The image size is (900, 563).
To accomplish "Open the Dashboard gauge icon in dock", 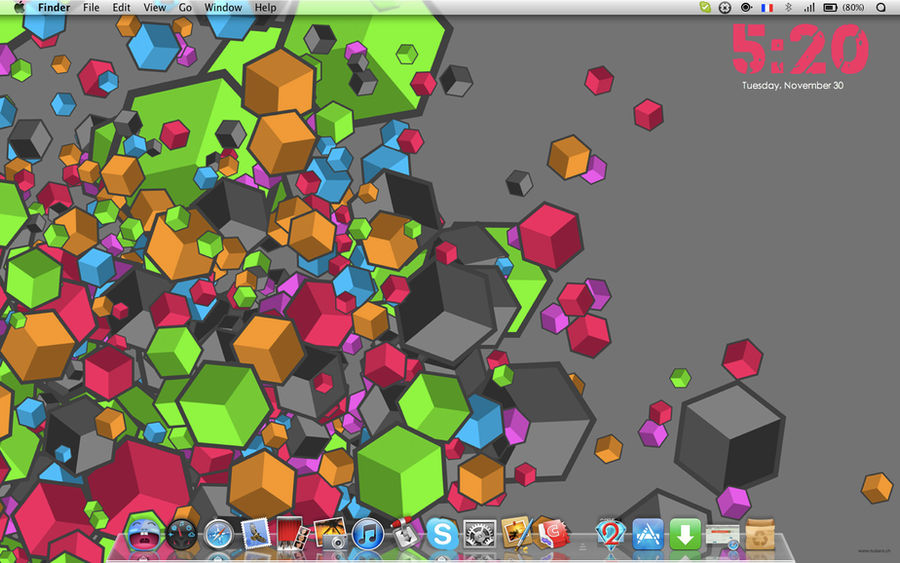I will (x=181, y=534).
